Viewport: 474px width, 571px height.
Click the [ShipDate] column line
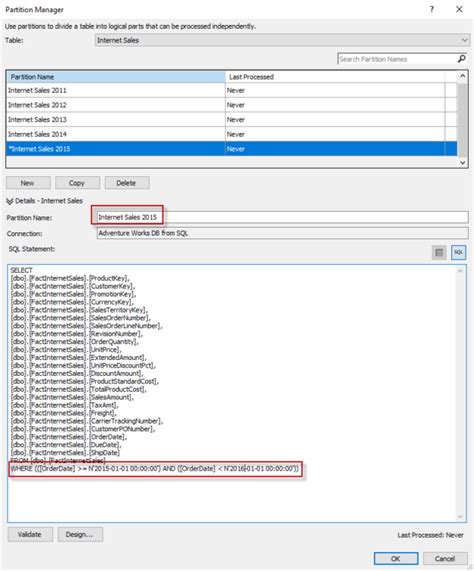pos(65,453)
